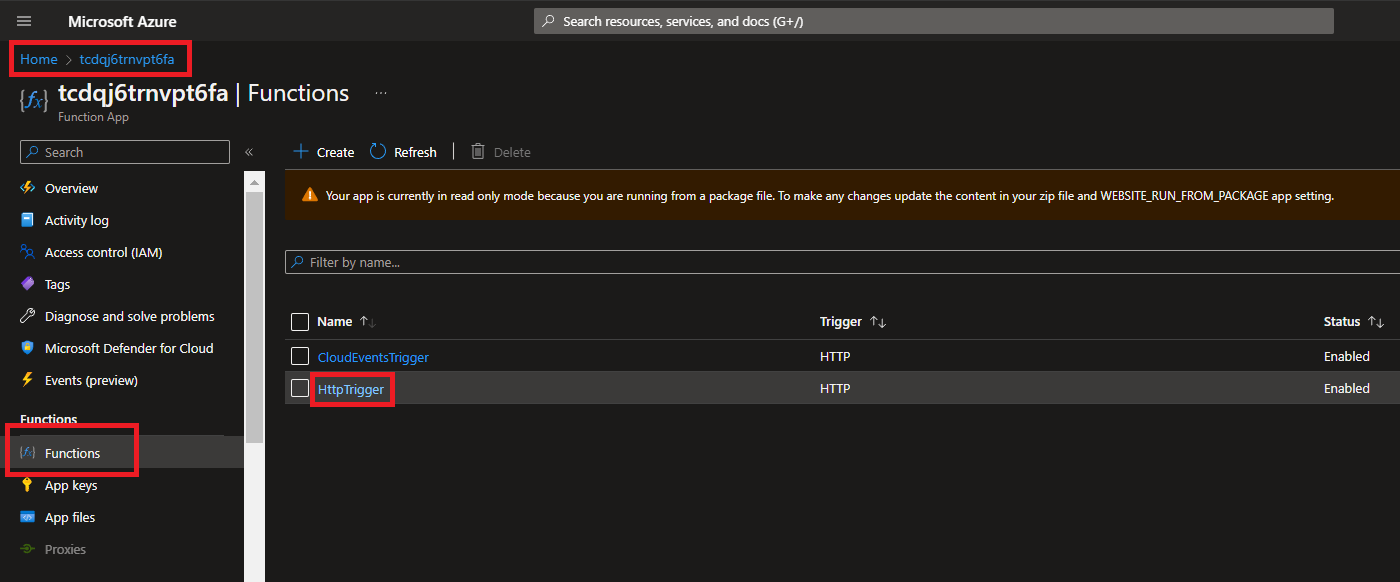This screenshot has width=1400, height=582.
Task: Click the circular Refresh icon
Action: pyautogui.click(x=378, y=152)
